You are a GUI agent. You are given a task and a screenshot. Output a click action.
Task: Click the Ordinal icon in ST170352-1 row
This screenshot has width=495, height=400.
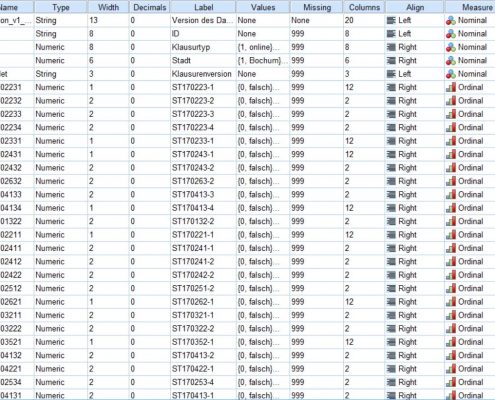[x=451, y=342]
